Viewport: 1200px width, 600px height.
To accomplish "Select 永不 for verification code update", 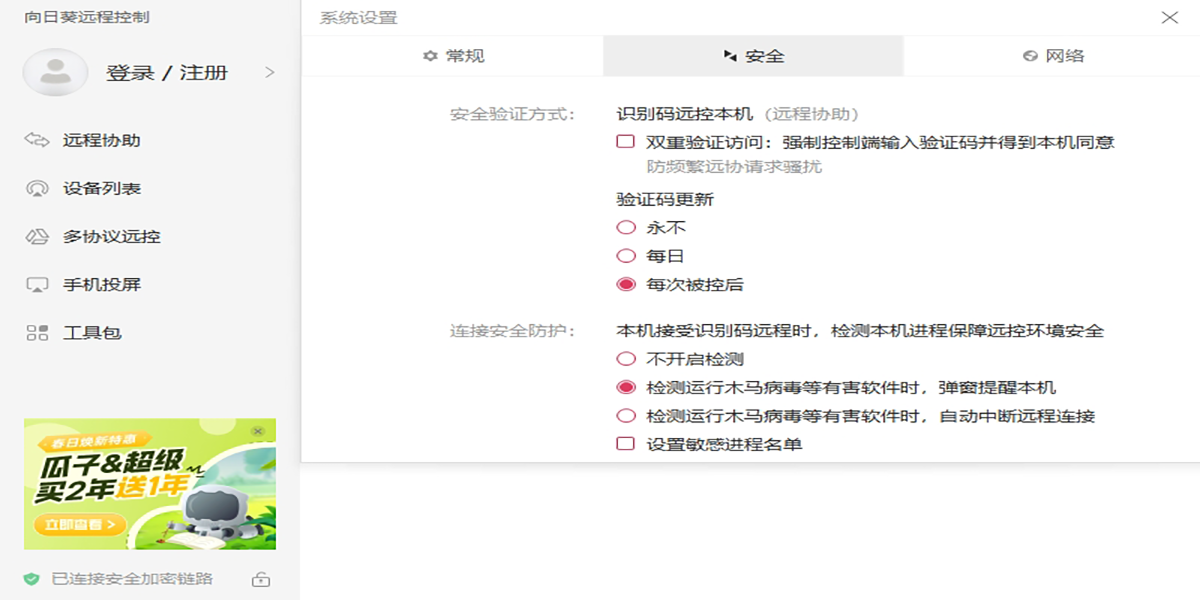I will [626, 228].
